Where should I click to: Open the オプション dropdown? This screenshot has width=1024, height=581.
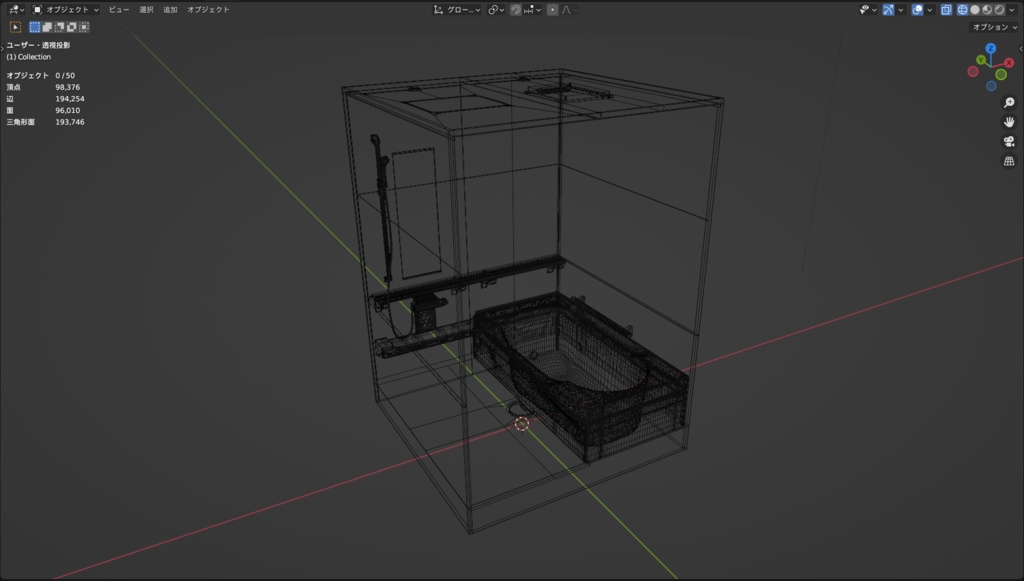(x=994, y=27)
